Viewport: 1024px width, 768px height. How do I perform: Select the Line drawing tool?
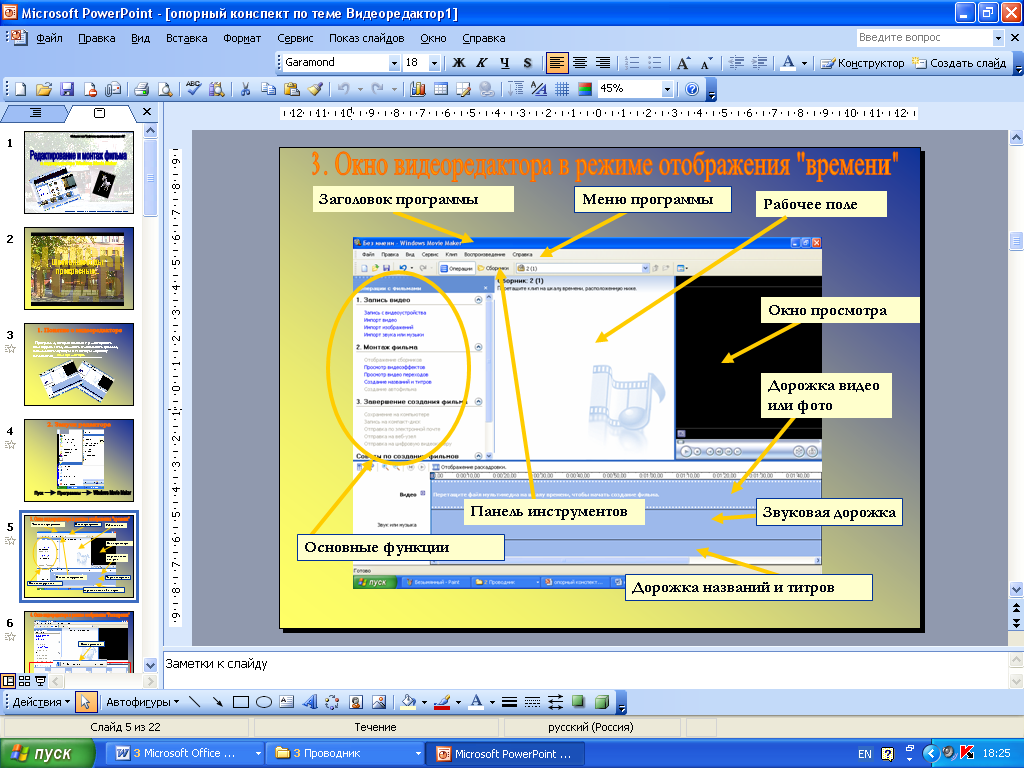pyautogui.click(x=195, y=702)
